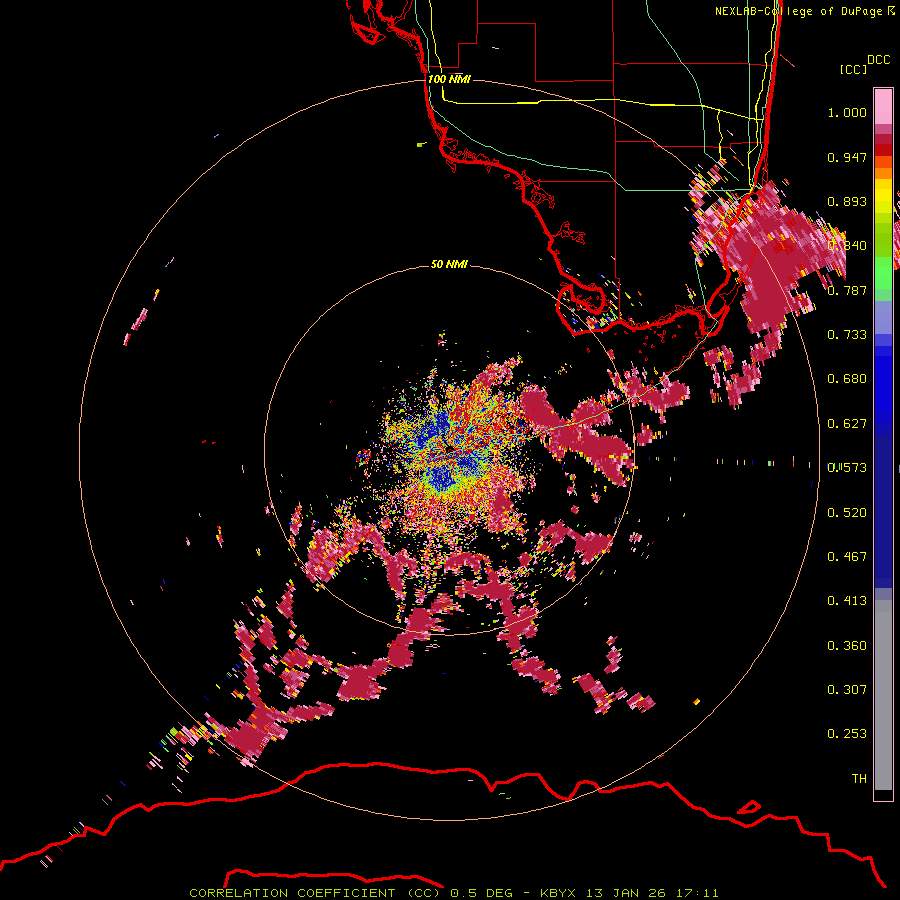Click the 13 JAN 26 date in caption
This screenshot has width=900, height=900.
(624, 893)
